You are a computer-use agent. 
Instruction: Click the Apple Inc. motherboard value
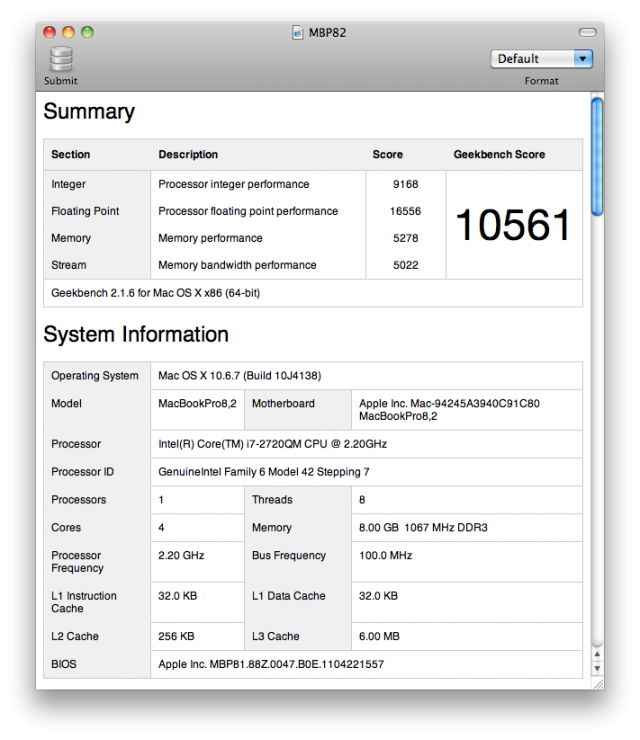449,410
